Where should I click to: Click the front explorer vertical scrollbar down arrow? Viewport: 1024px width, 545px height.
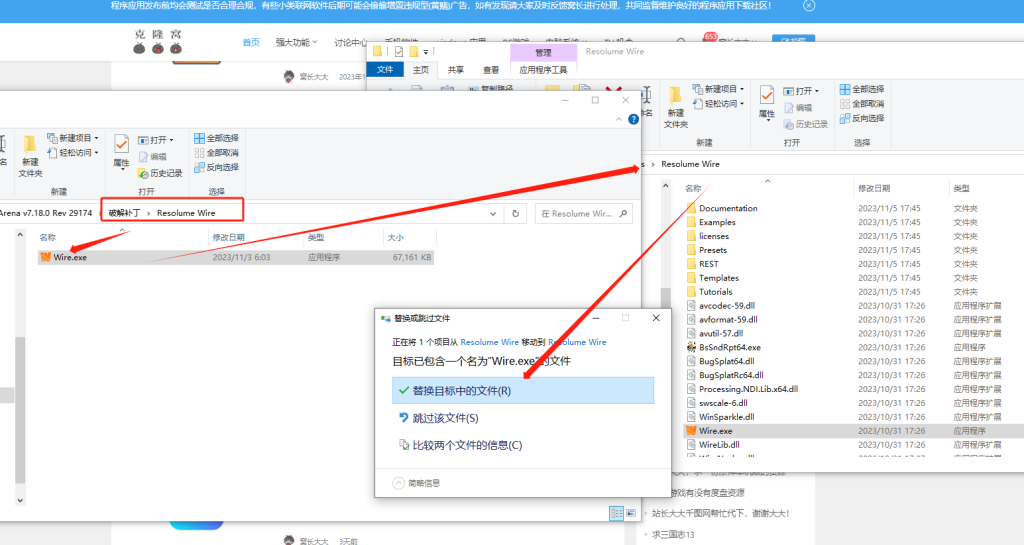coord(20,500)
